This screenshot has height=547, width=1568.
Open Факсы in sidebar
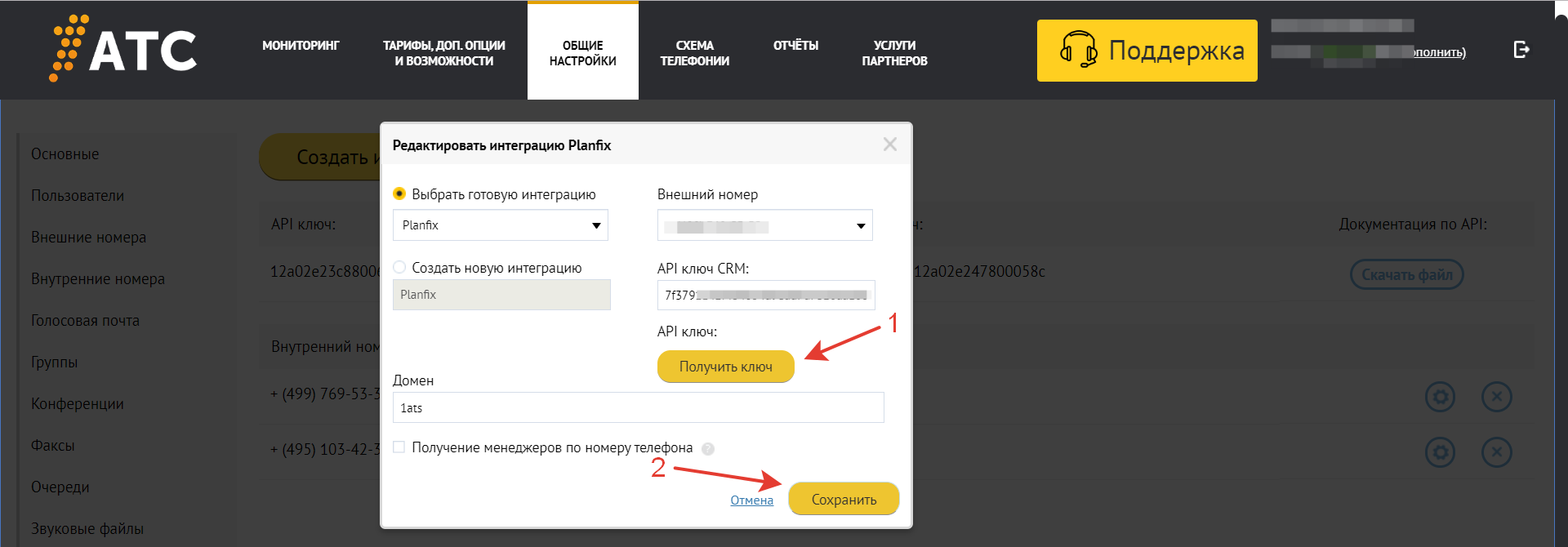click(53, 446)
